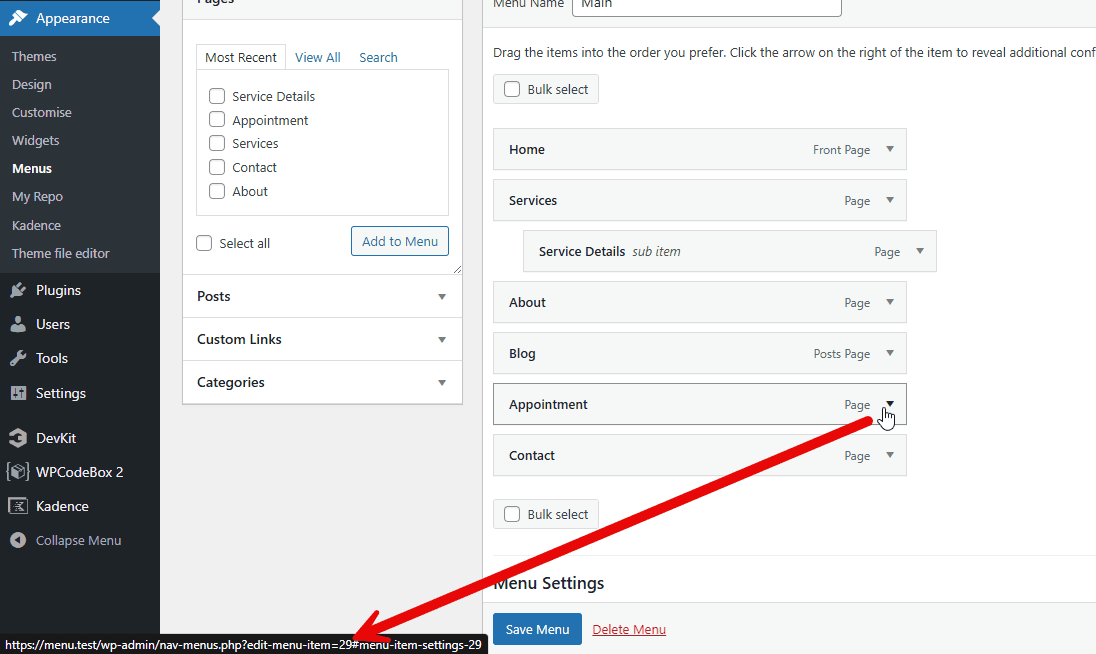
Task: Open Settings using the sidebar gear icon
Action: pos(18,392)
